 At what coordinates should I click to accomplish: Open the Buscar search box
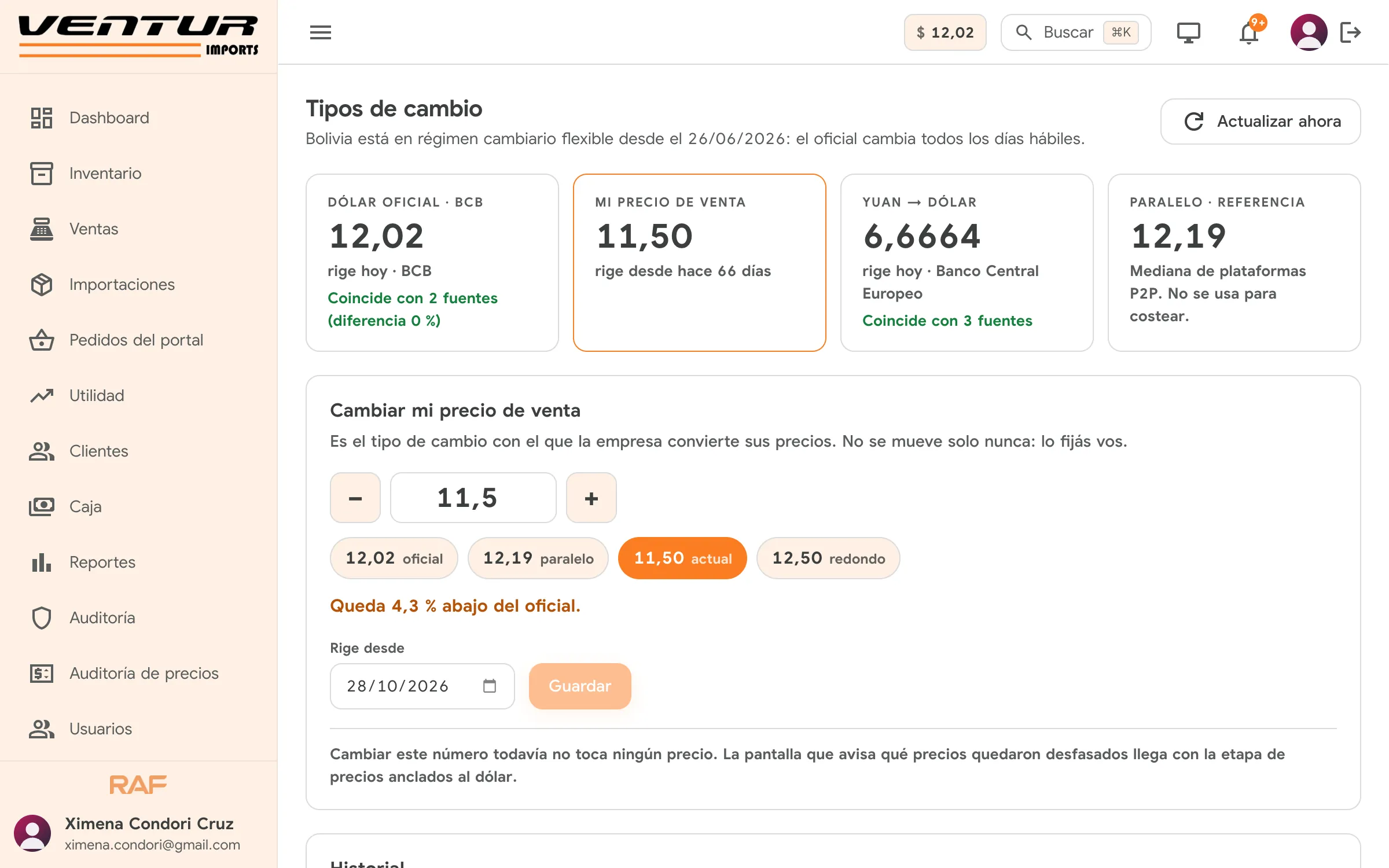coord(1076,32)
